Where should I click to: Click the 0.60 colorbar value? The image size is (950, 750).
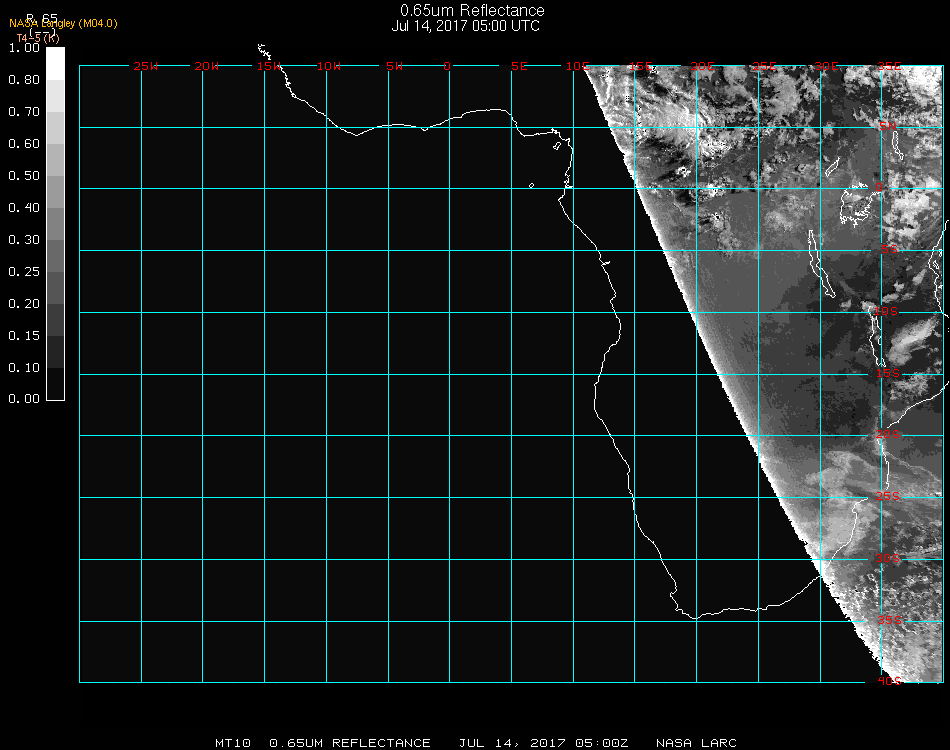click(24, 144)
